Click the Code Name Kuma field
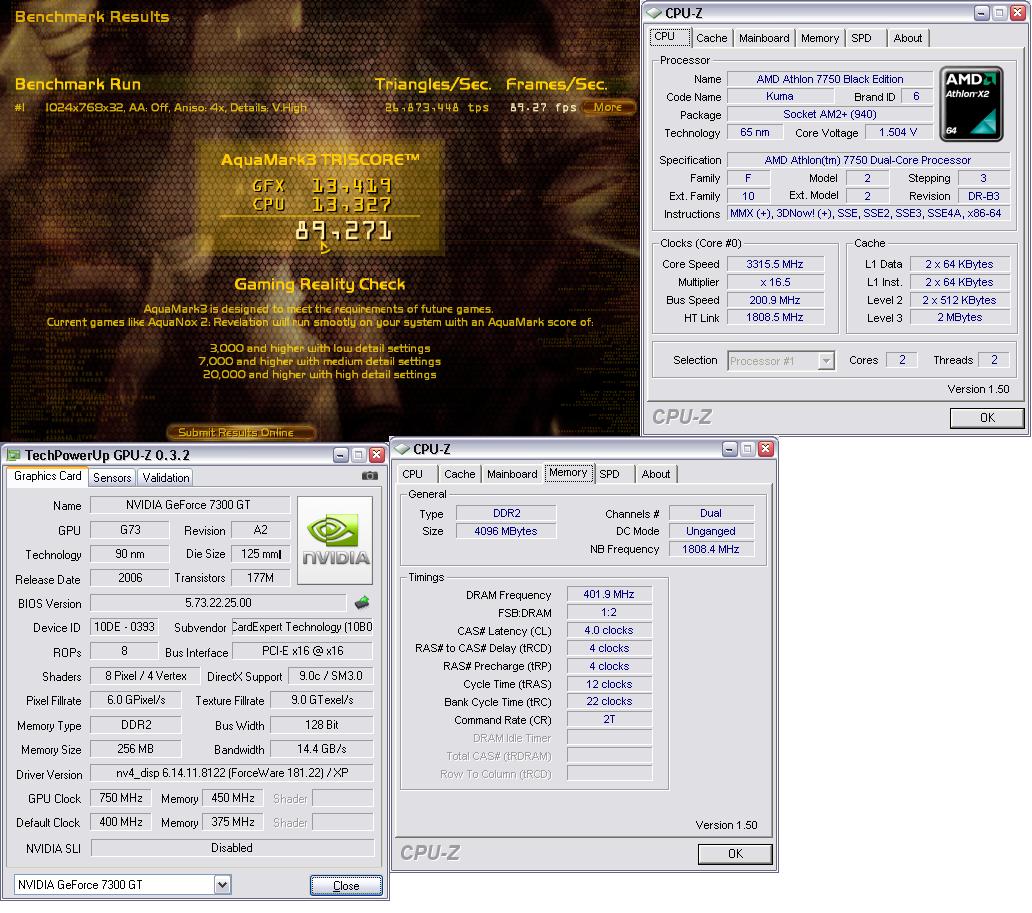1032x913 pixels. 779,96
